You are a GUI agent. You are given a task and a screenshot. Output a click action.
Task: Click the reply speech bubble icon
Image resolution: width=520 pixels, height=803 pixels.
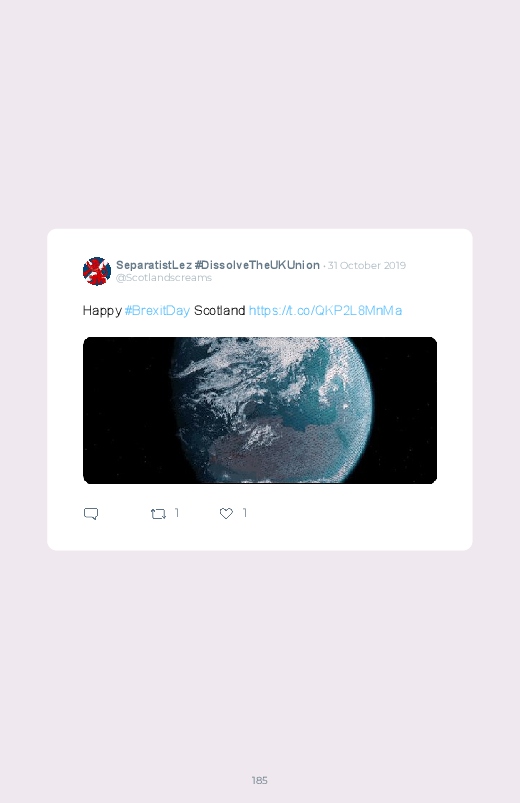click(x=91, y=514)
